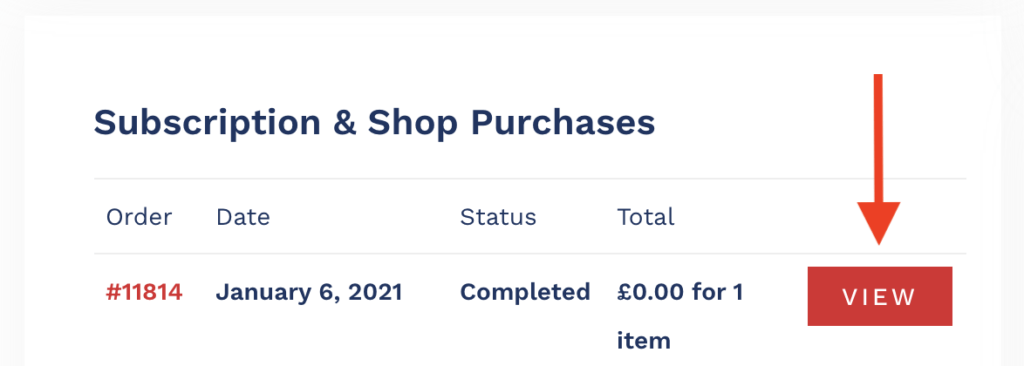Click the red arrow's vertical shaft
The image size is (1024, 366).
(878, 138)
